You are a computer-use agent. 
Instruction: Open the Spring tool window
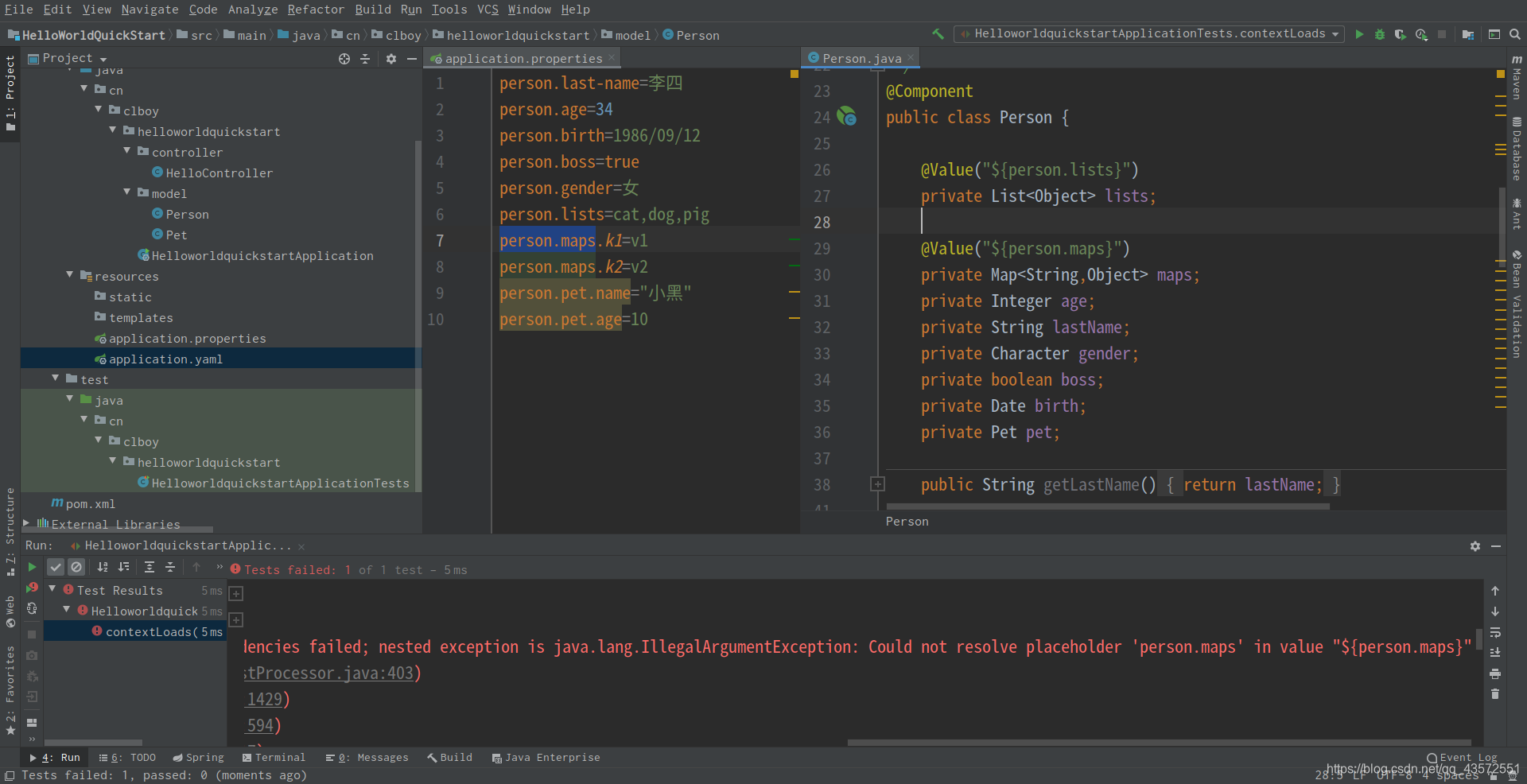click(x=199, y=758)
